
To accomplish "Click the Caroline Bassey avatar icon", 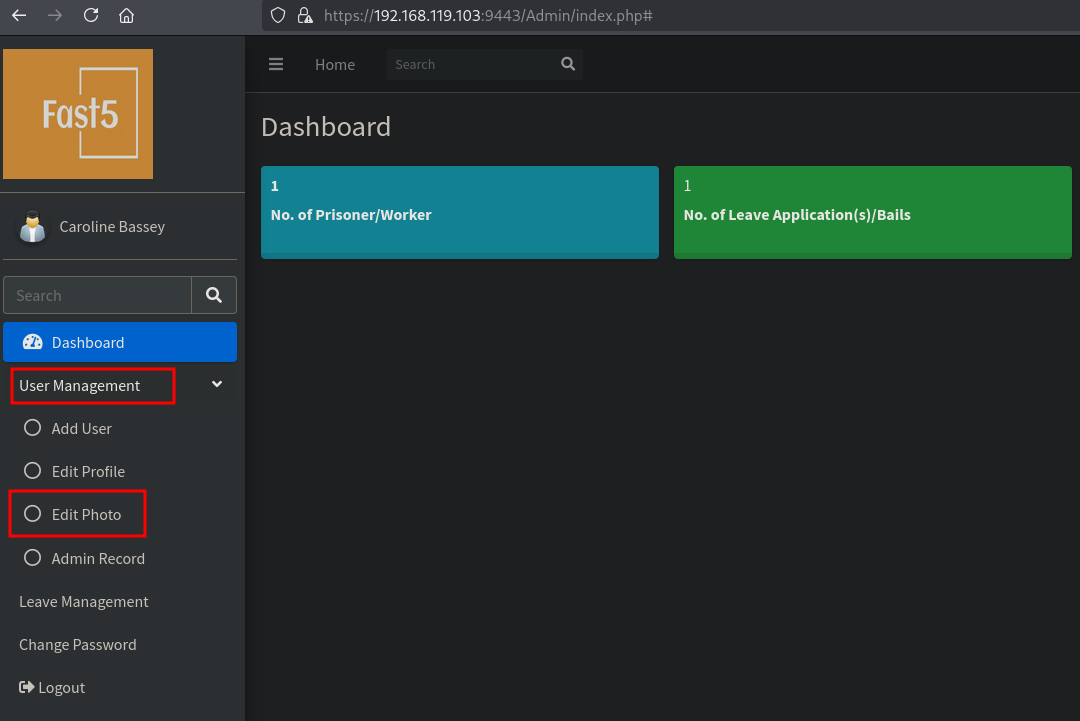I will (x=33, y=227).
